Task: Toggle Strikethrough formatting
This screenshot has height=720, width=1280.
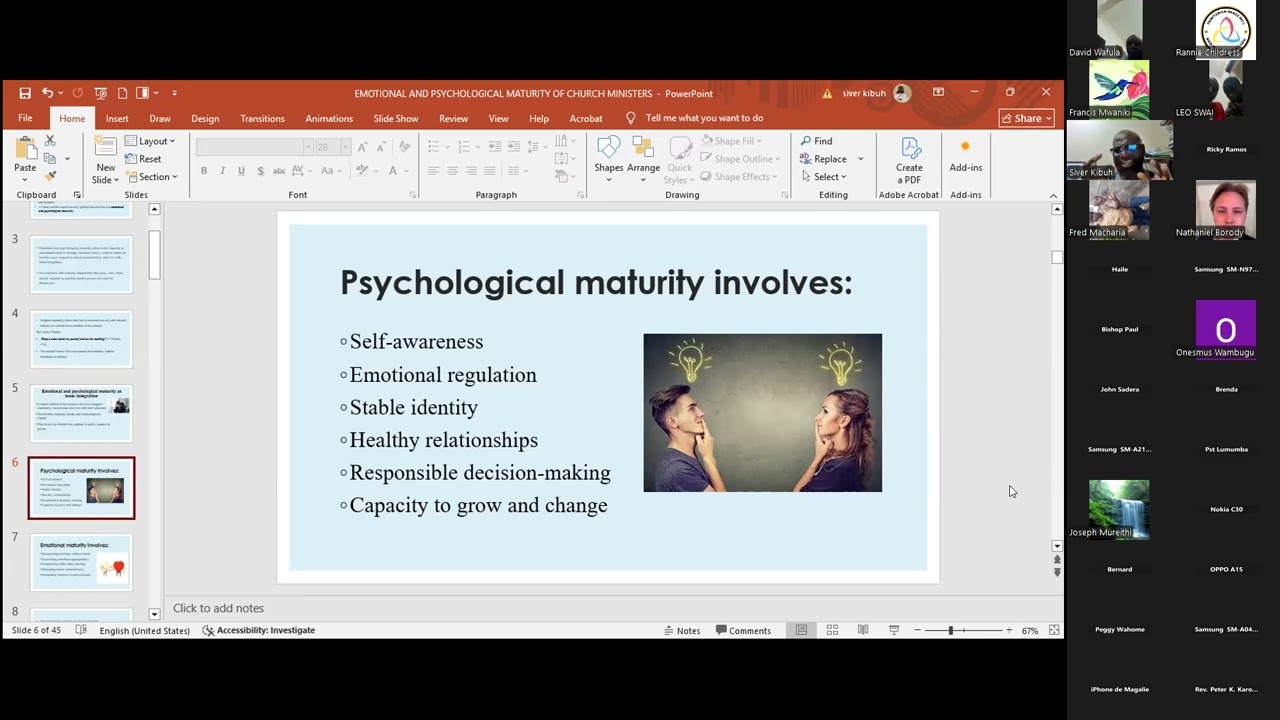Action: [281, 171]
